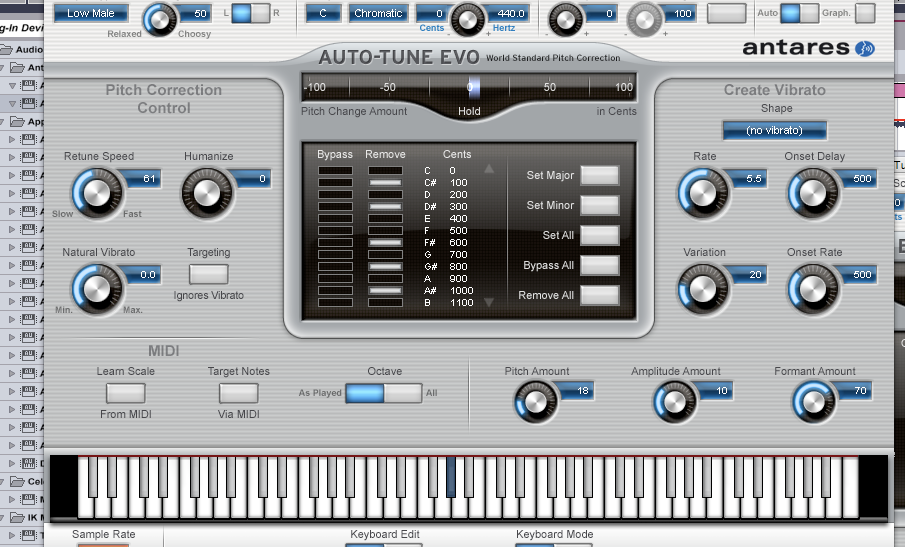Open the Low Male input type dropdown
The image size is (905, 547).
click(x=91, y=13)
